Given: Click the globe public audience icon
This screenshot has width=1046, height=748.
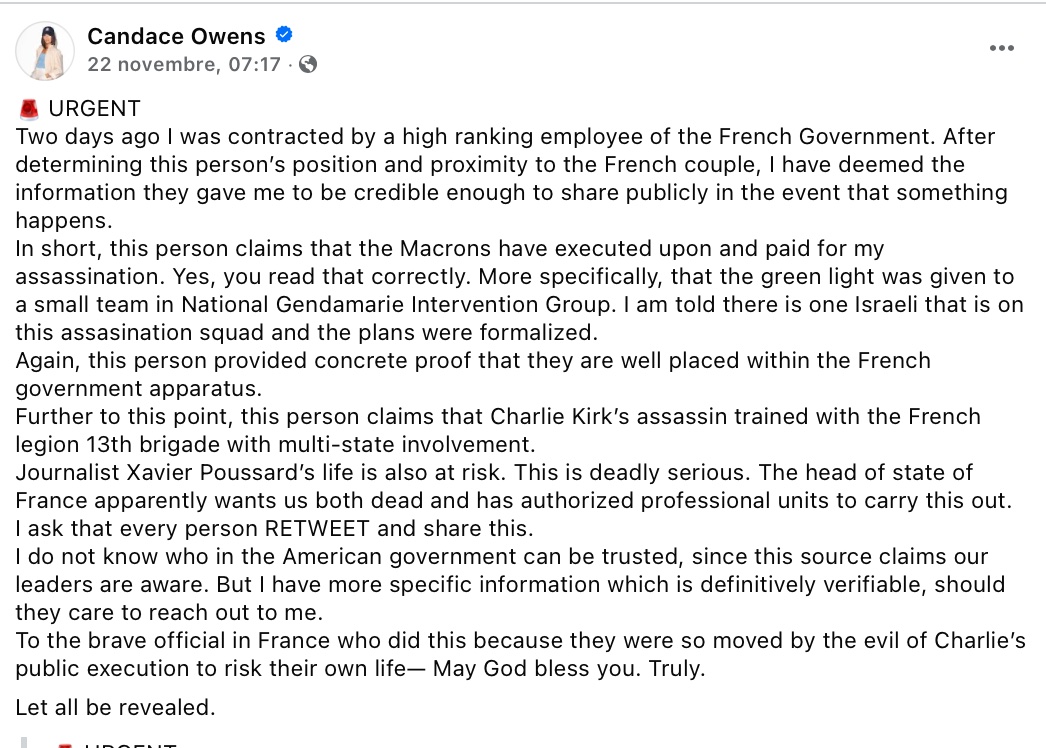Looking at the screenshot, I should [x=308, y=64].
